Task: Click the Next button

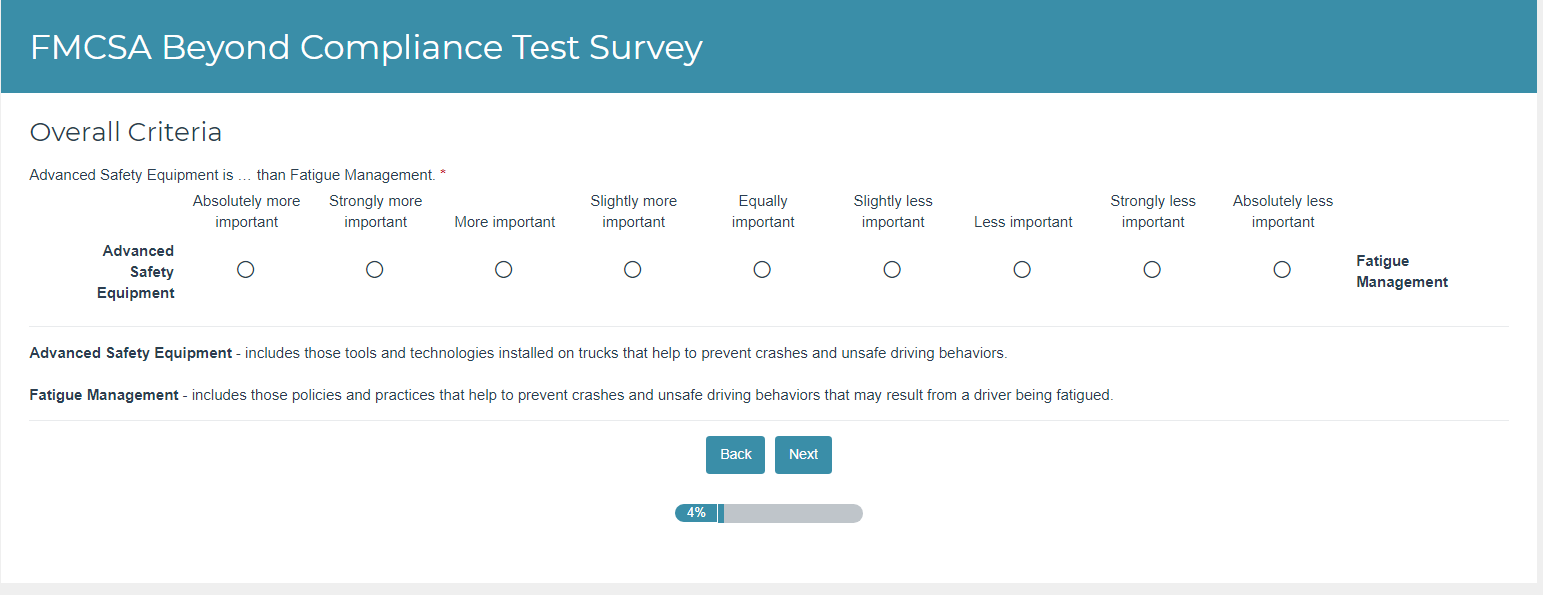Action: pyautogui.click(x=803, y=455)
